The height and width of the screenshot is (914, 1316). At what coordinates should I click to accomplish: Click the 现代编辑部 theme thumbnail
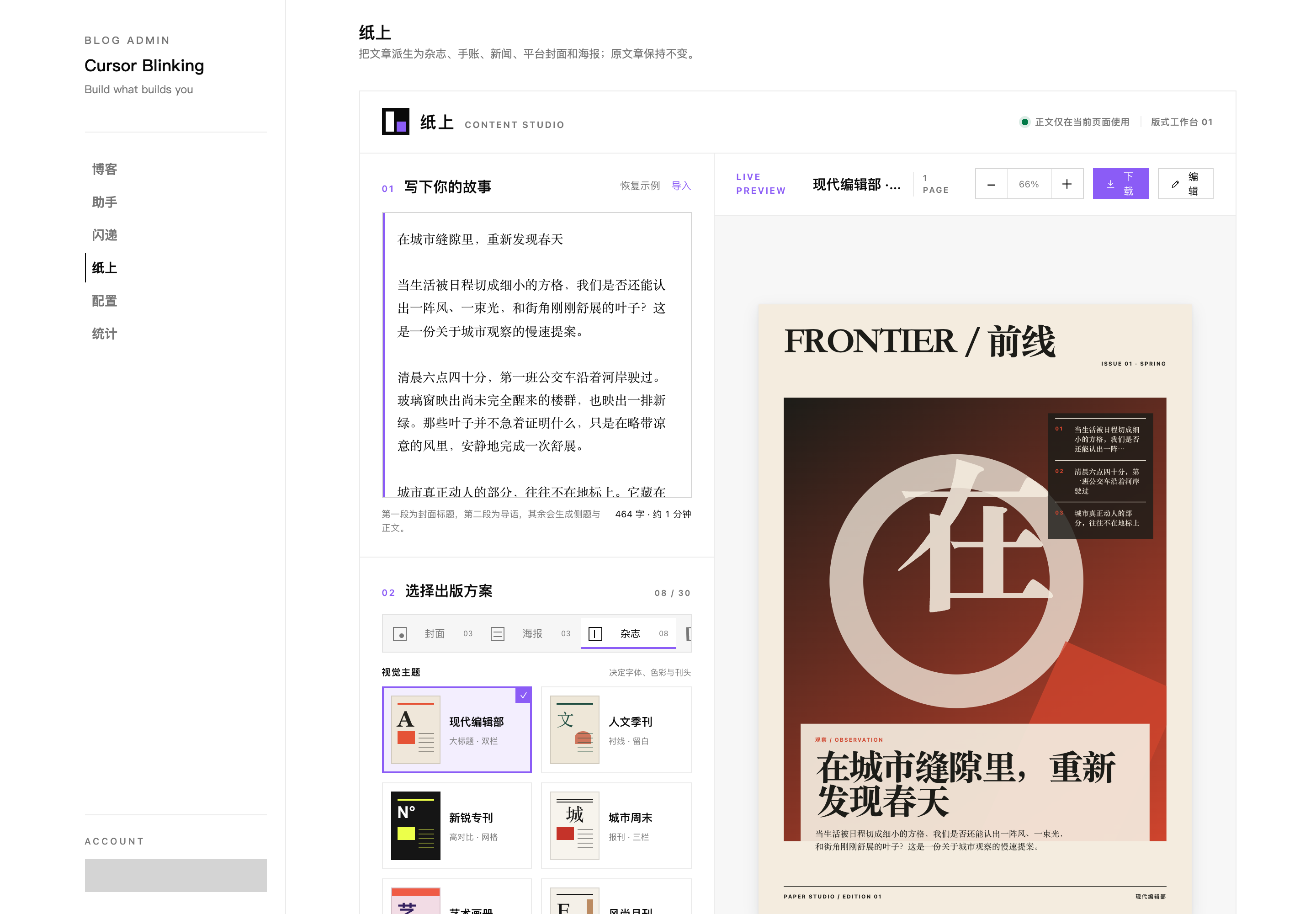(x=416, y=729)
